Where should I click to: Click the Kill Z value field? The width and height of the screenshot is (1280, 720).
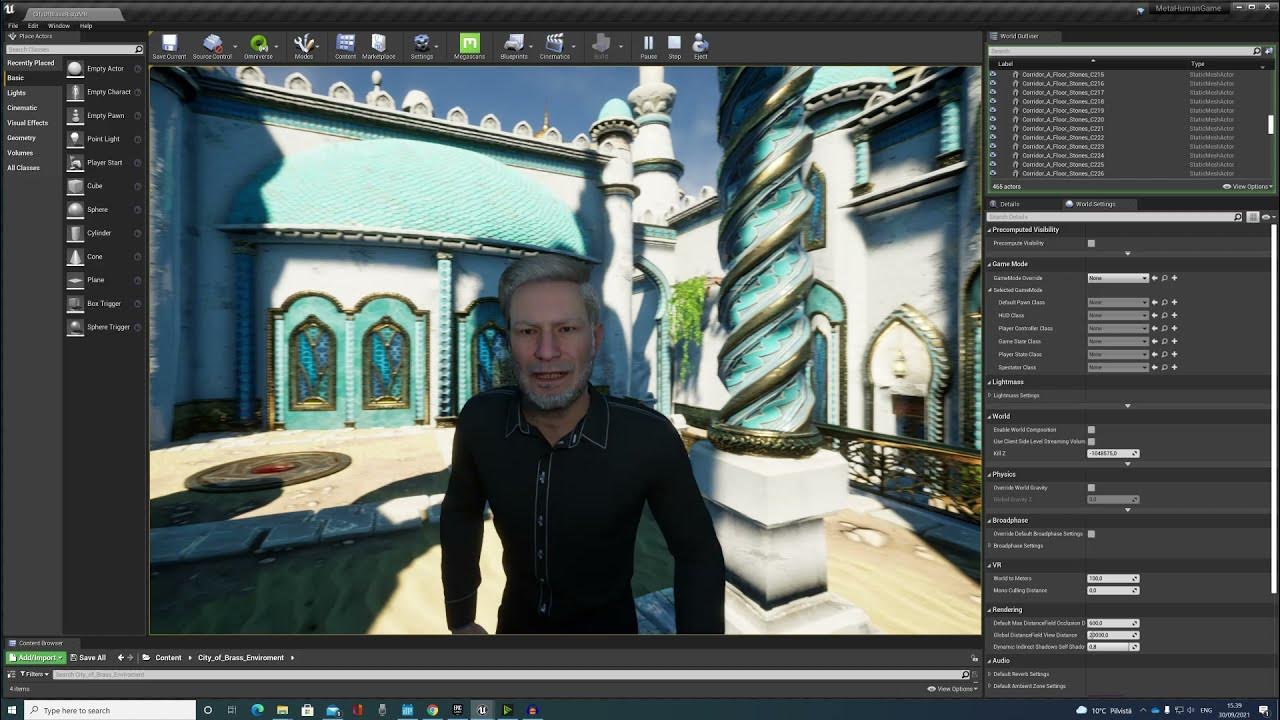[1113, 453]
